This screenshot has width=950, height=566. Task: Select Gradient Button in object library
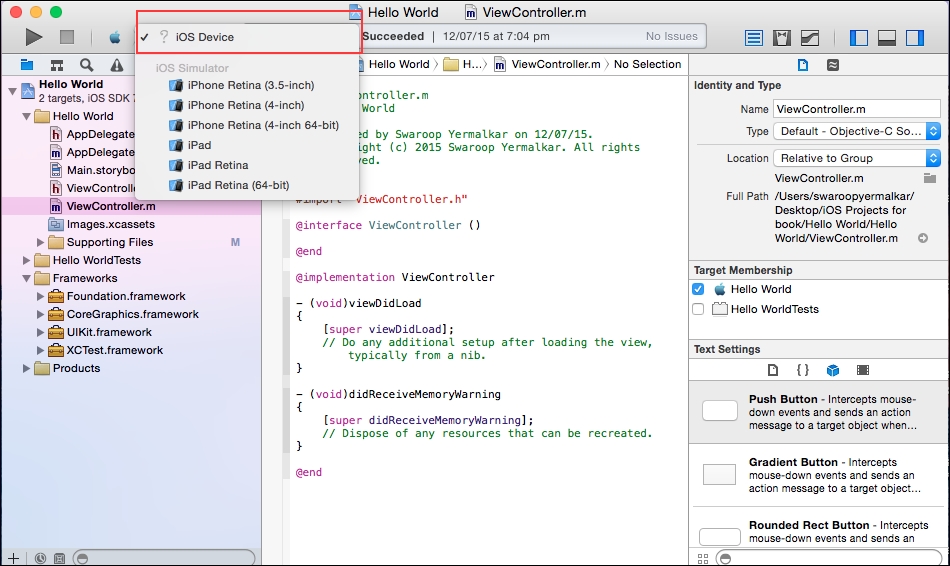point(818,475)
